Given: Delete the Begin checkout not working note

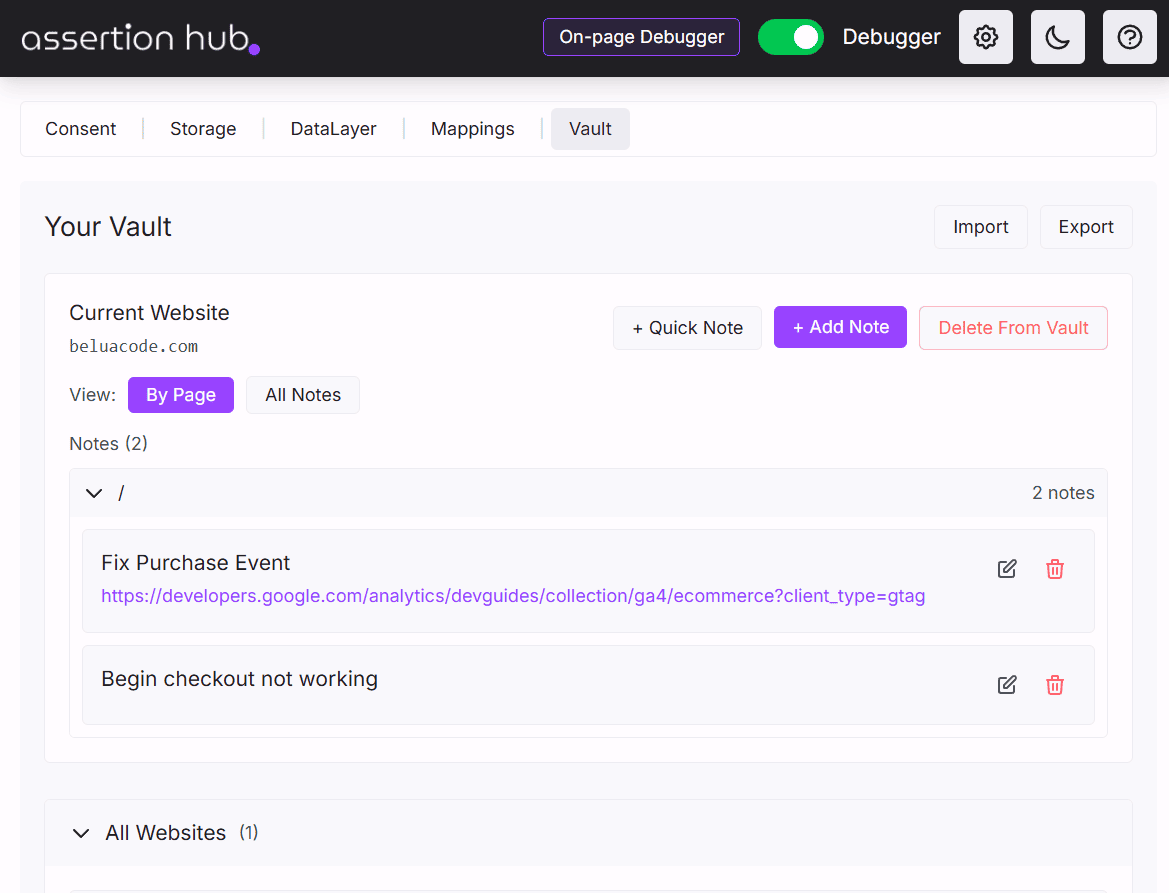Looking at the screenshot, I should pos(1054,685).
